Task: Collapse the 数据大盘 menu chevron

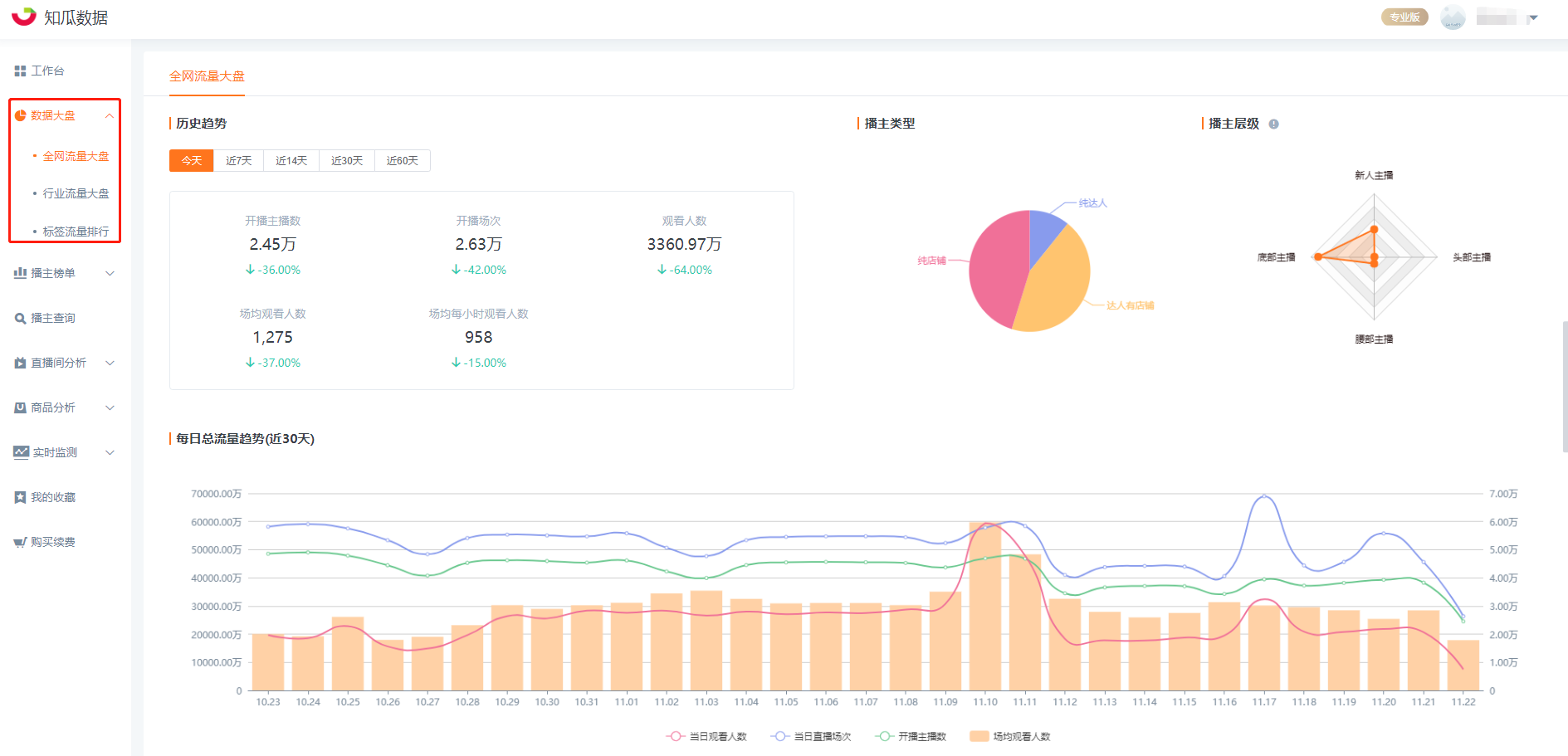Action: point(110,116)
